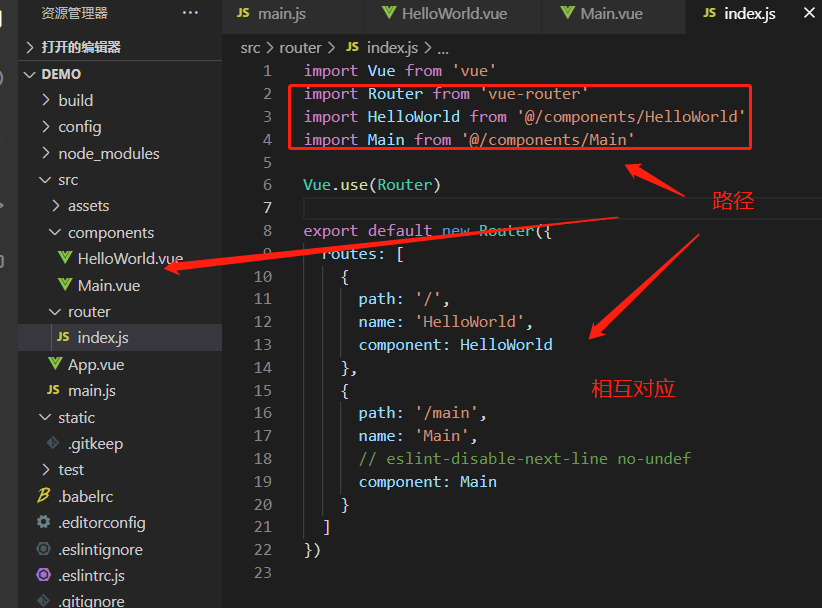Viewport: 822px width, 608px height.
Task: Open the .eslintignore file
Action: coord(100,549)
